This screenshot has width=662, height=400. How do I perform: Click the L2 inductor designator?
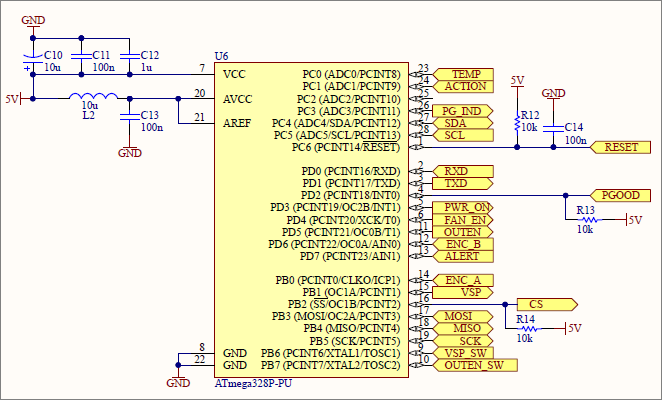pos(88,115)
